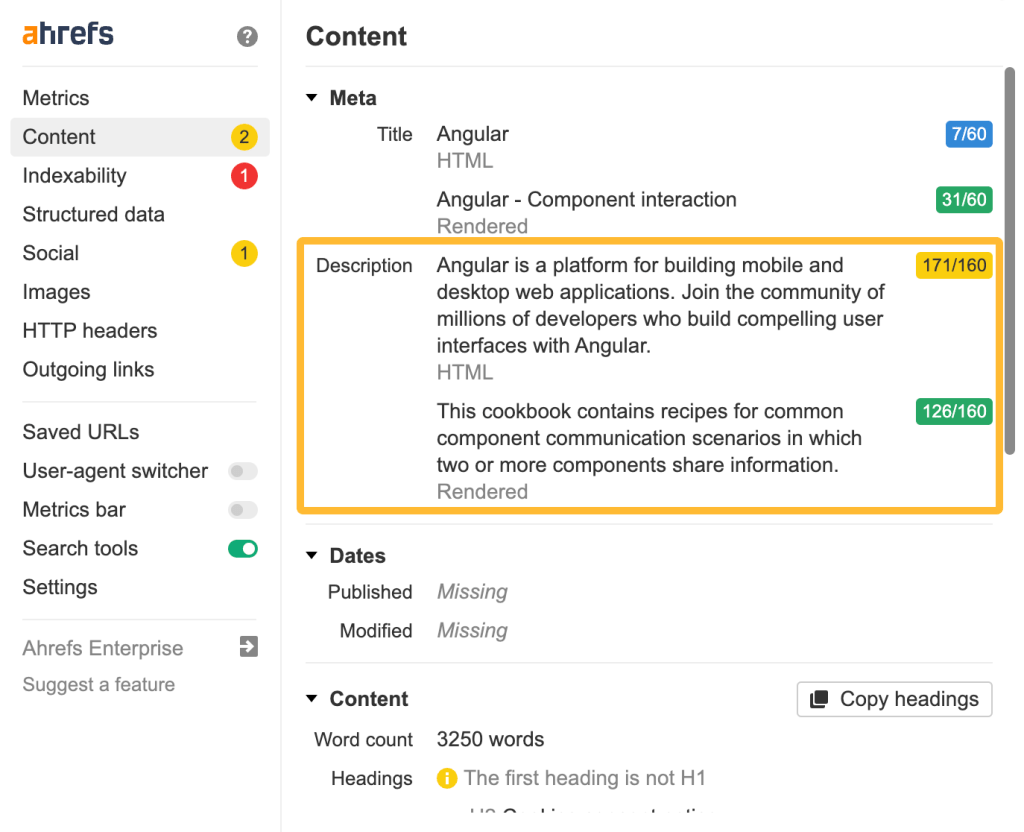
Task: Click the red badge on the Indexability item
Action: 244,176
